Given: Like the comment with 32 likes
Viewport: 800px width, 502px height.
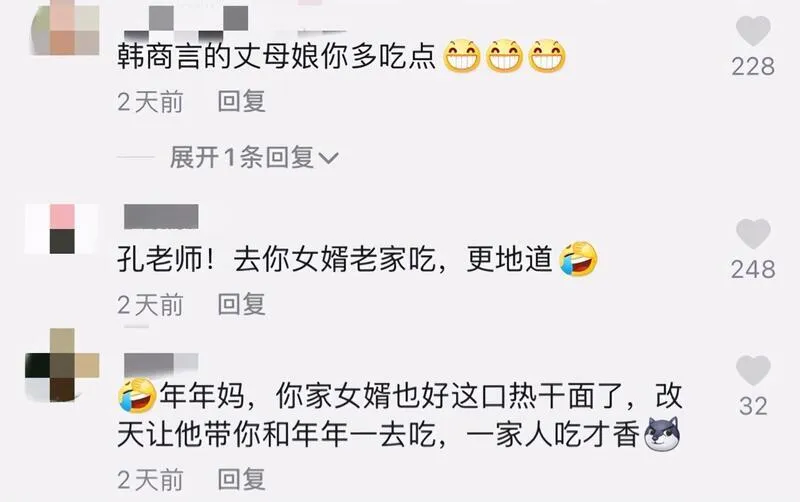Looking at the screenshot, I should [753, 370].
